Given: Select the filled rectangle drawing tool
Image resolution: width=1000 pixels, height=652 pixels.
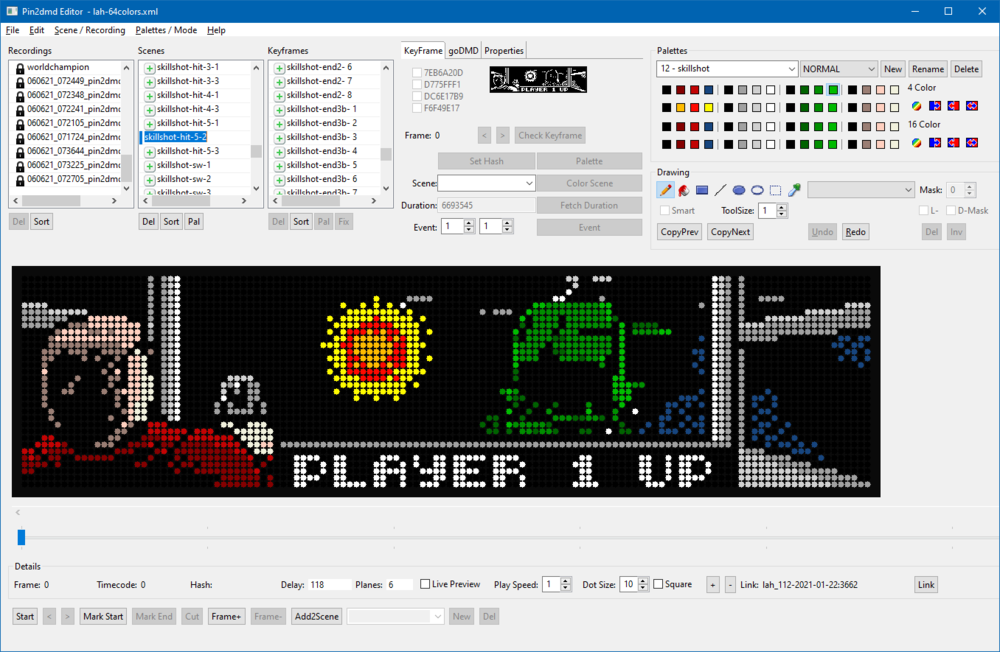Looking at the screenshot, I should point(702,190).
